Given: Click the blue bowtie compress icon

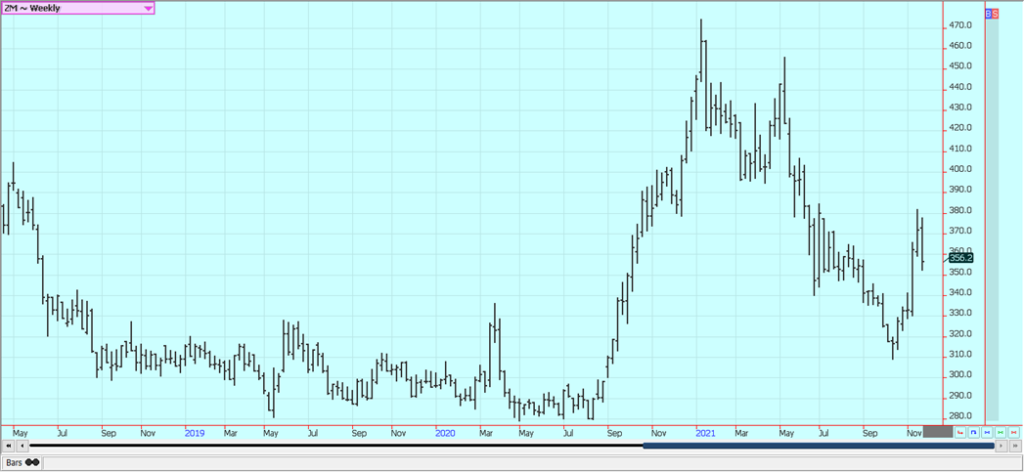Looking at the screenshot, I should (987, 432).
